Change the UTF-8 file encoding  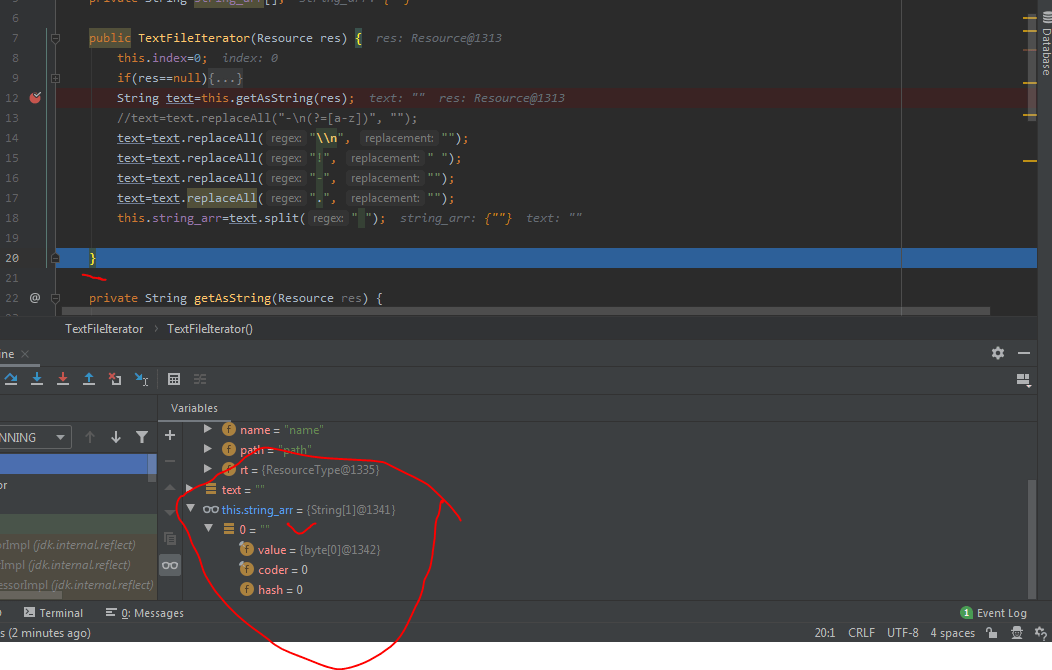902,632
